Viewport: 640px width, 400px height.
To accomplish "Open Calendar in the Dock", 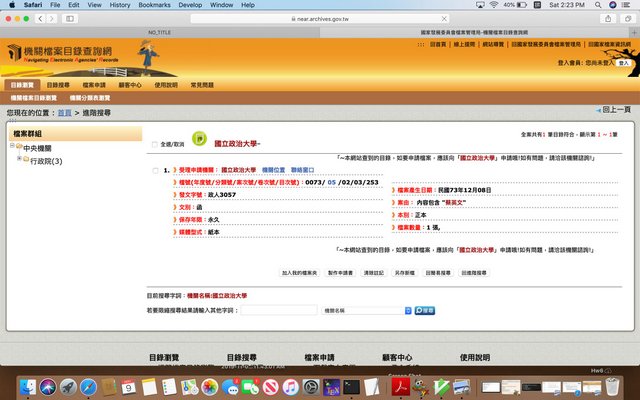I will click(x=129, y=387).
